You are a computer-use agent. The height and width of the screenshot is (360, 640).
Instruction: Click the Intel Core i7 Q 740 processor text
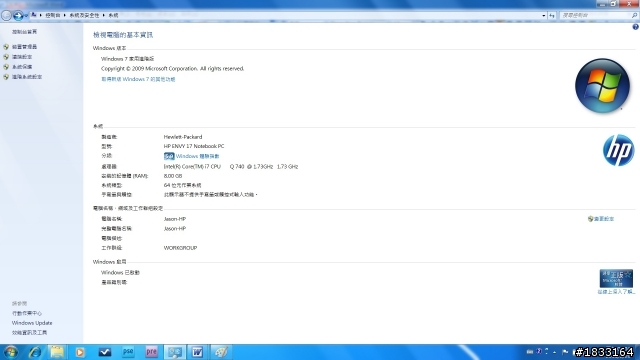click(231, 167)
